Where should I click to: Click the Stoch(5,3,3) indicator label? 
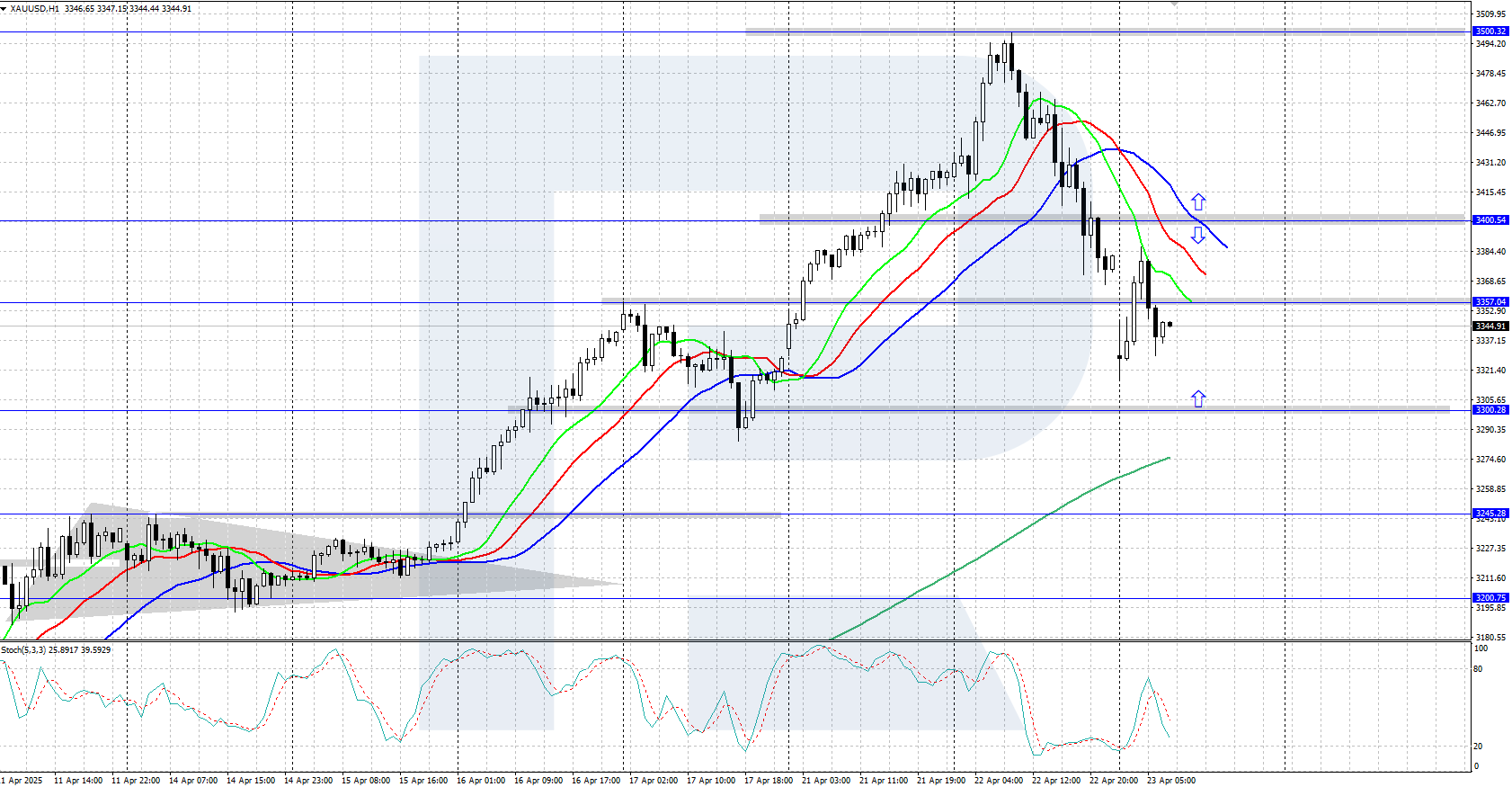(x=56, y=649)
